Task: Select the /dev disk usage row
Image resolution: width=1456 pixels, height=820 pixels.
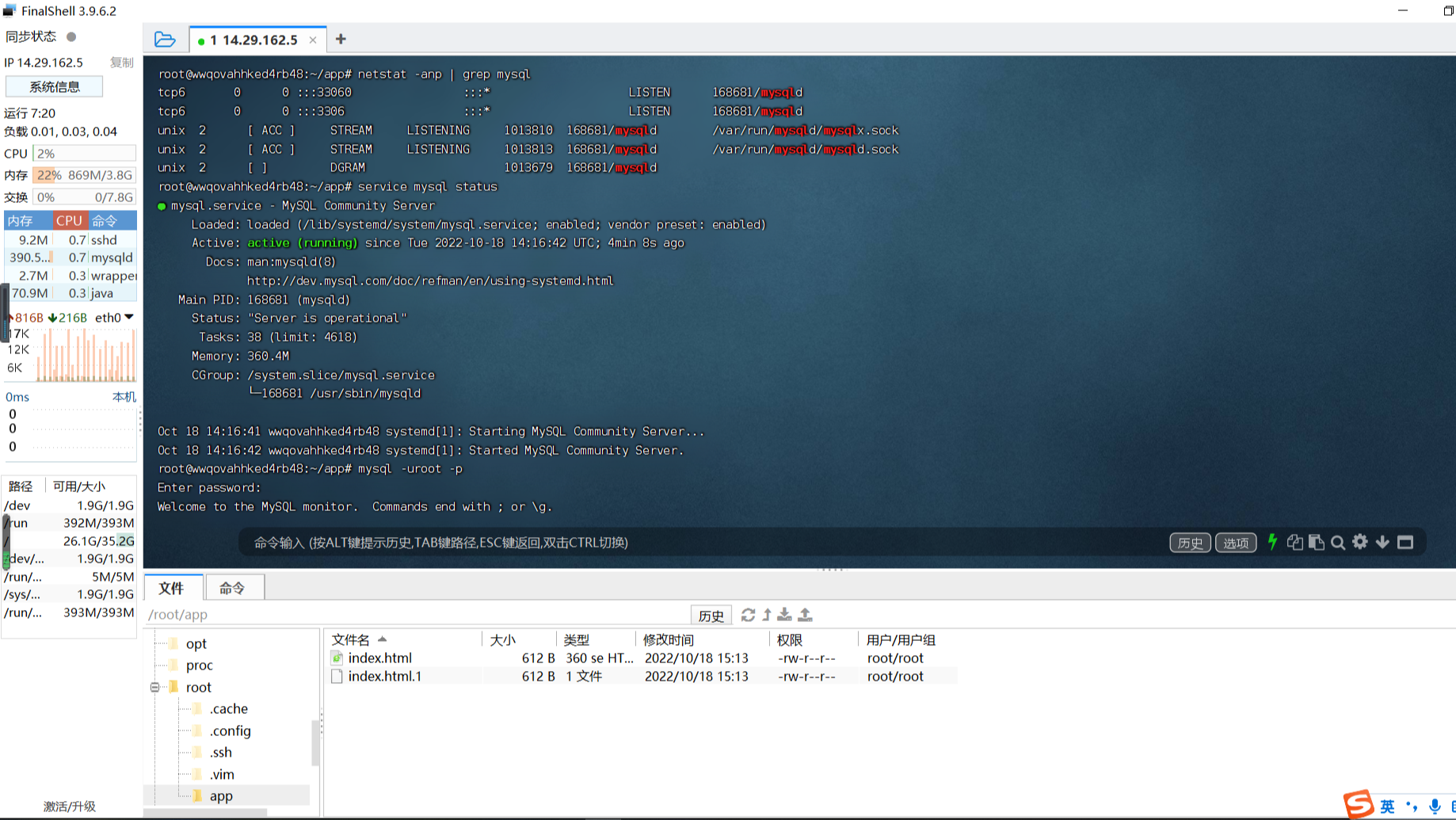Action: click(69, 505)
